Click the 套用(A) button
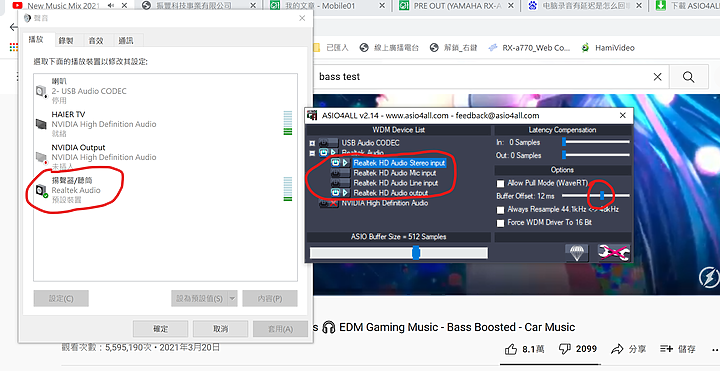The image size is (720, 371). coord(280,329)
